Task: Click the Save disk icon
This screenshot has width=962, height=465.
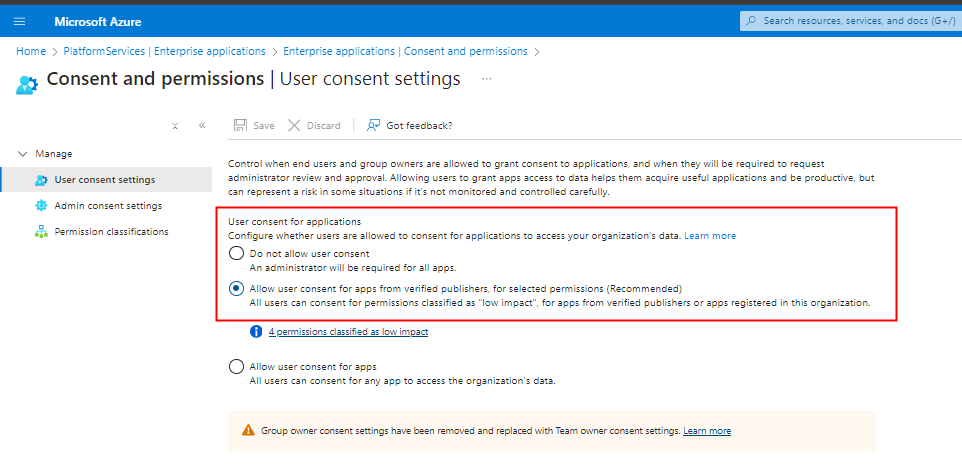Action: click(240, 125)
